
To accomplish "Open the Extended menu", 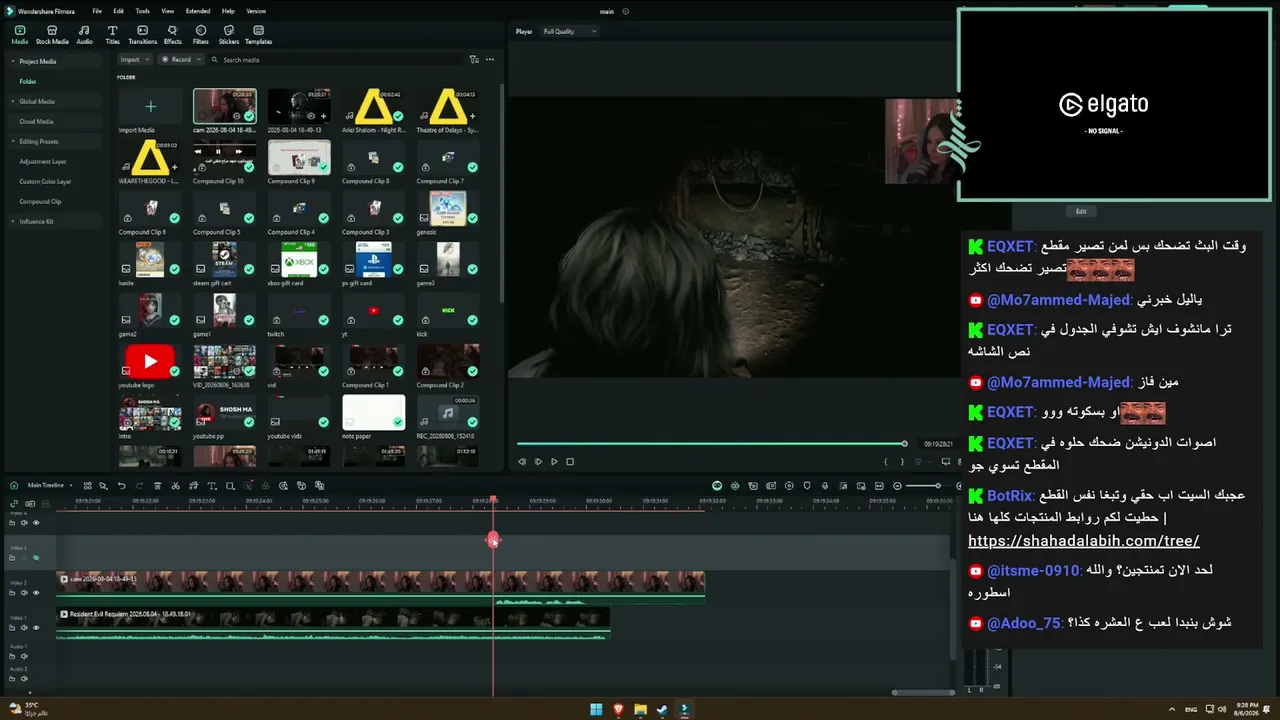I will tap(198, 11).
